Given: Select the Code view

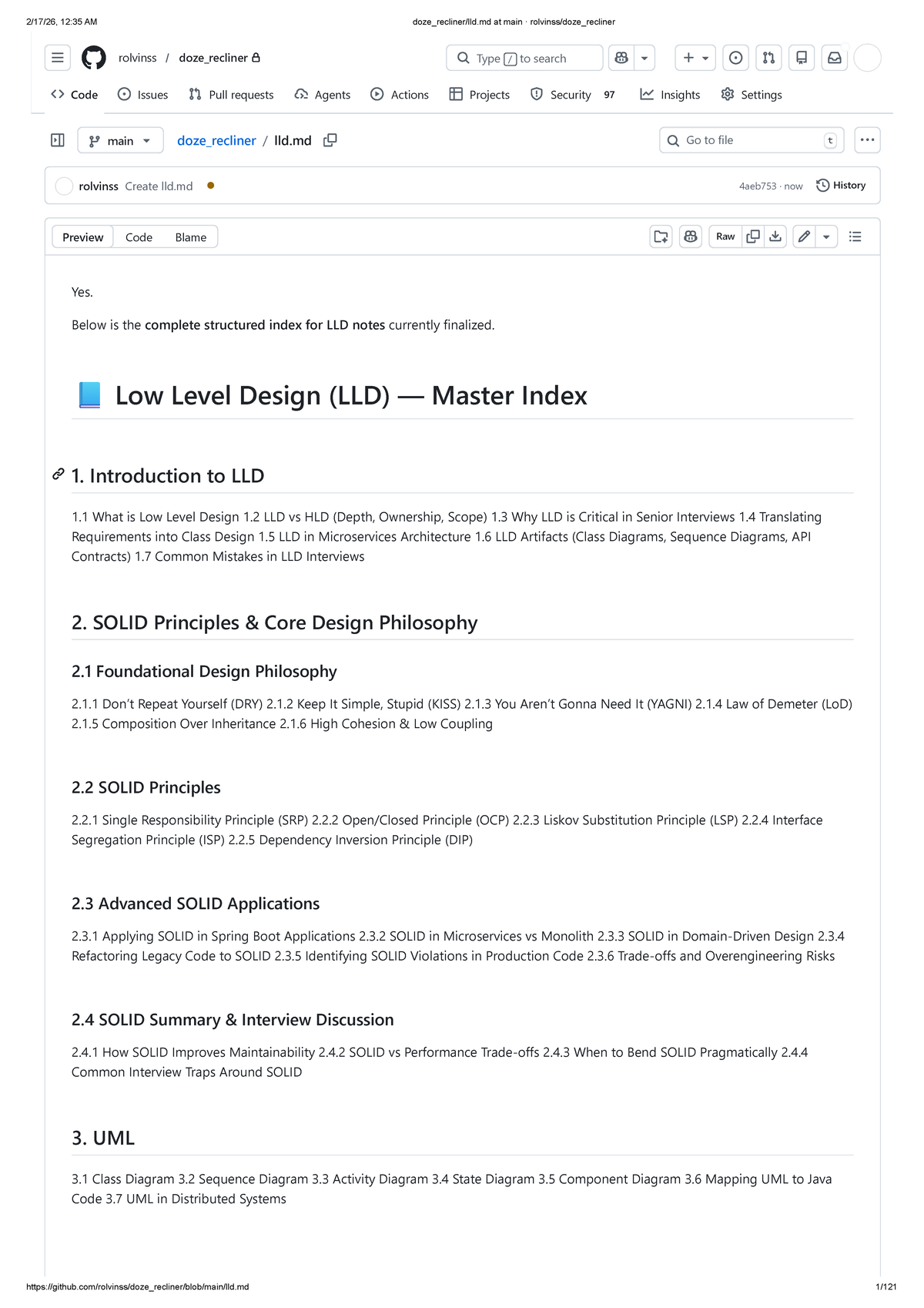Looking at the screenshot, I should pos(139,237).
